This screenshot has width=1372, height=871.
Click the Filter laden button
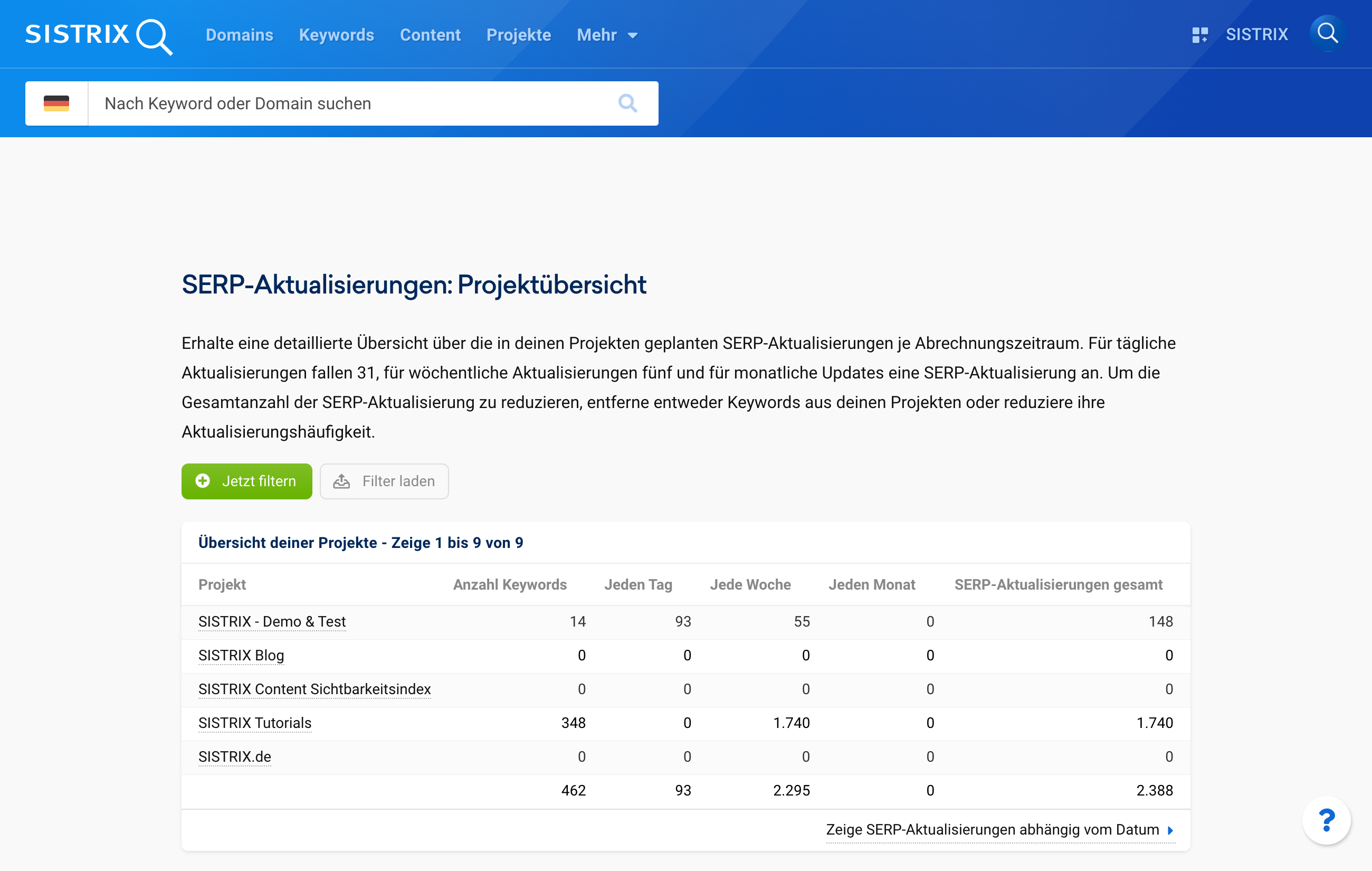[384, 481]
